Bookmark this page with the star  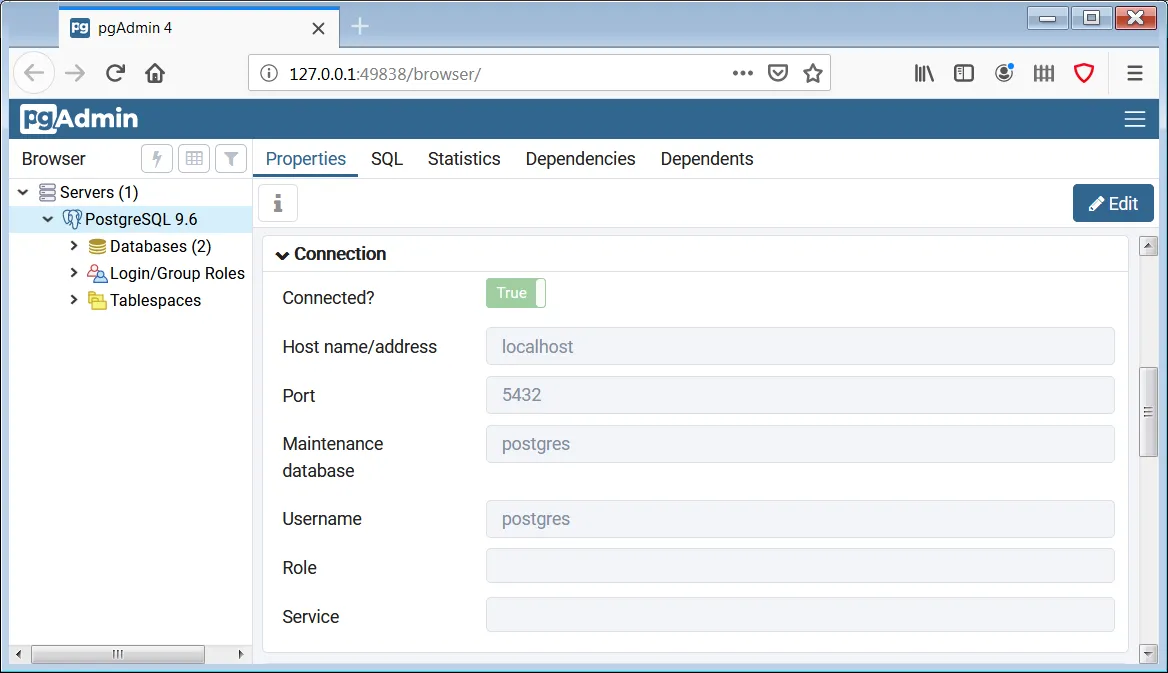click(x=813, y=73)
